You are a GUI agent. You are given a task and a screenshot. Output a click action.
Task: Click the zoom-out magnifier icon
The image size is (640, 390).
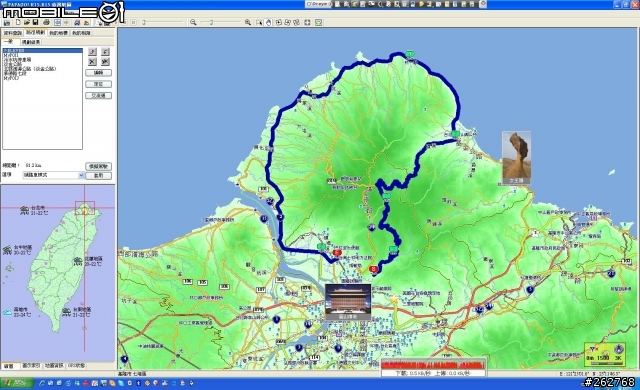(x=193, y=22)
